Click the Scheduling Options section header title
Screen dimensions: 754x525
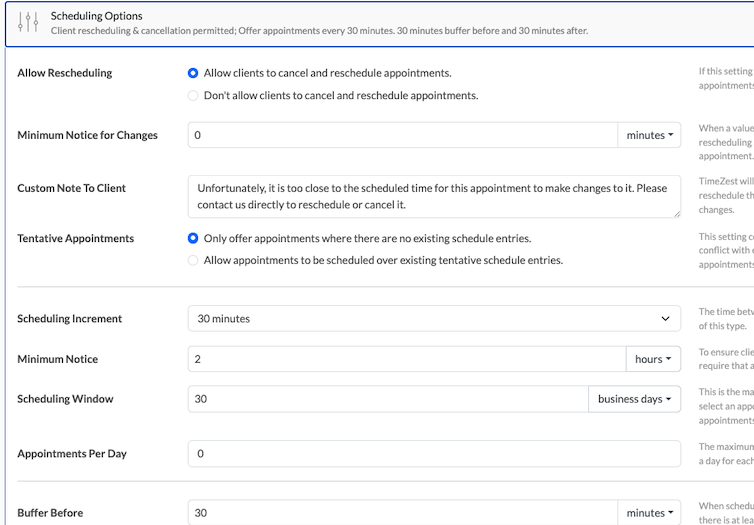pyautogui.click(x=97, y=16)
